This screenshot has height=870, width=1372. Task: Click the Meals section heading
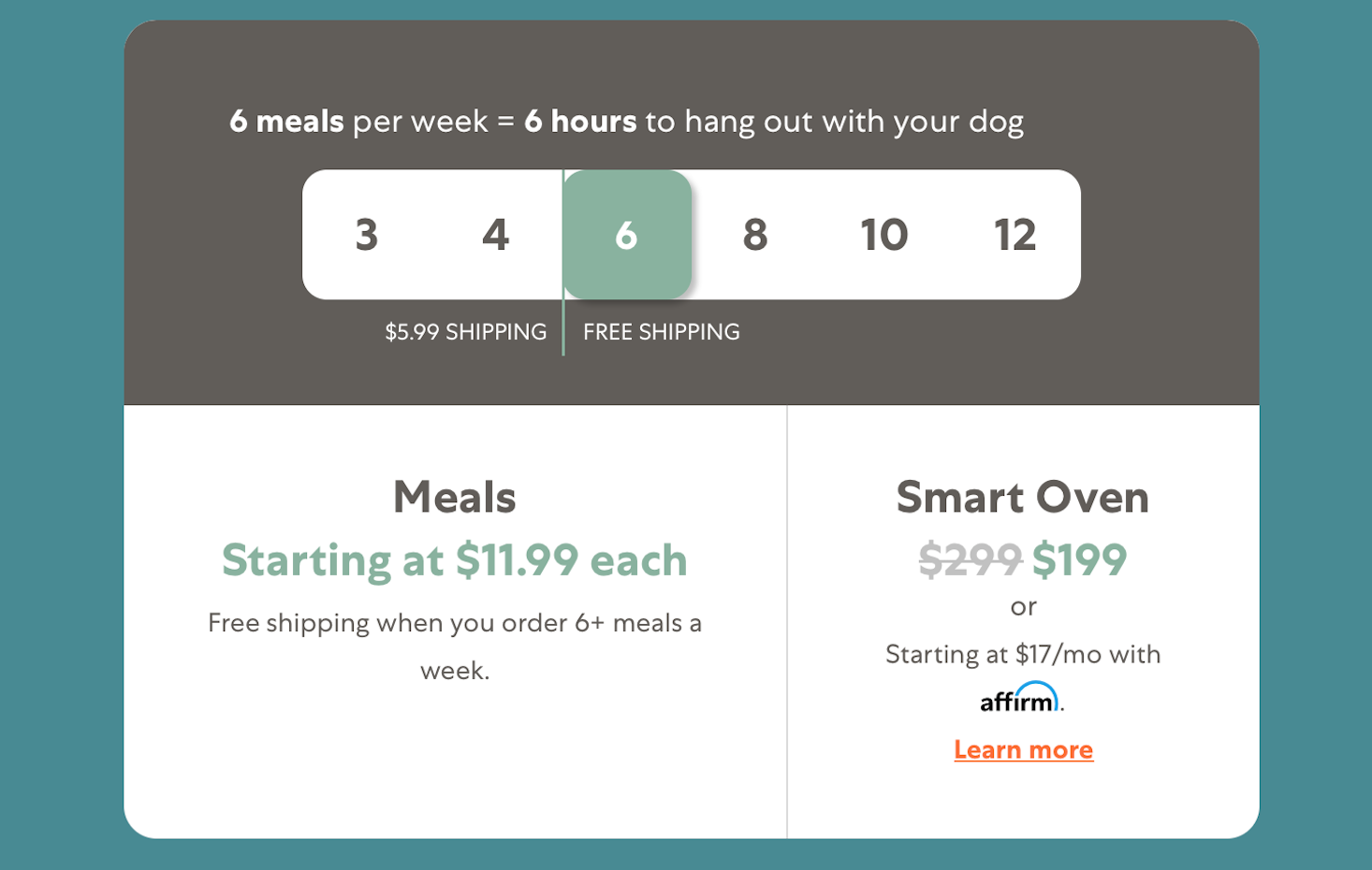click(x=454, y=497)
